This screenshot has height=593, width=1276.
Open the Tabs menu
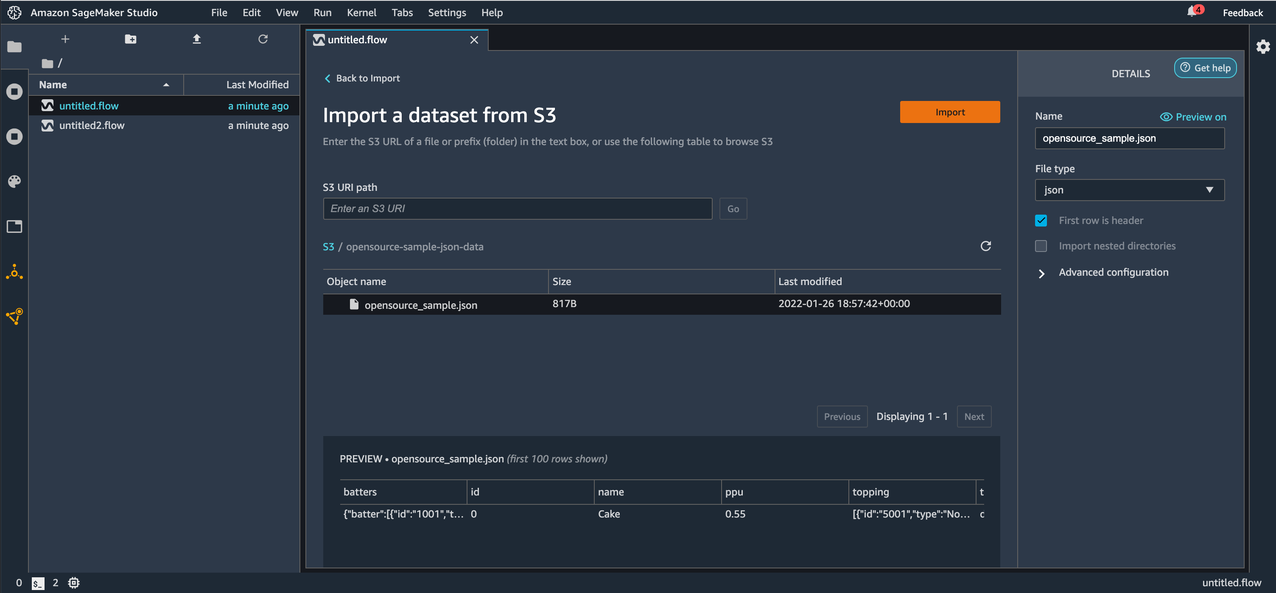tap(402, 13)
